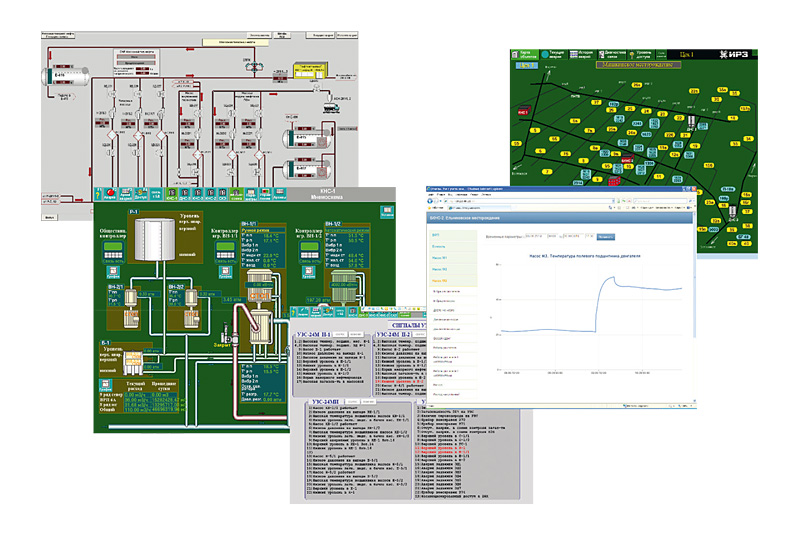Open Текущие аварии in map window toolbar
This screenshot has width=800, height=536.
pos(553,54)
